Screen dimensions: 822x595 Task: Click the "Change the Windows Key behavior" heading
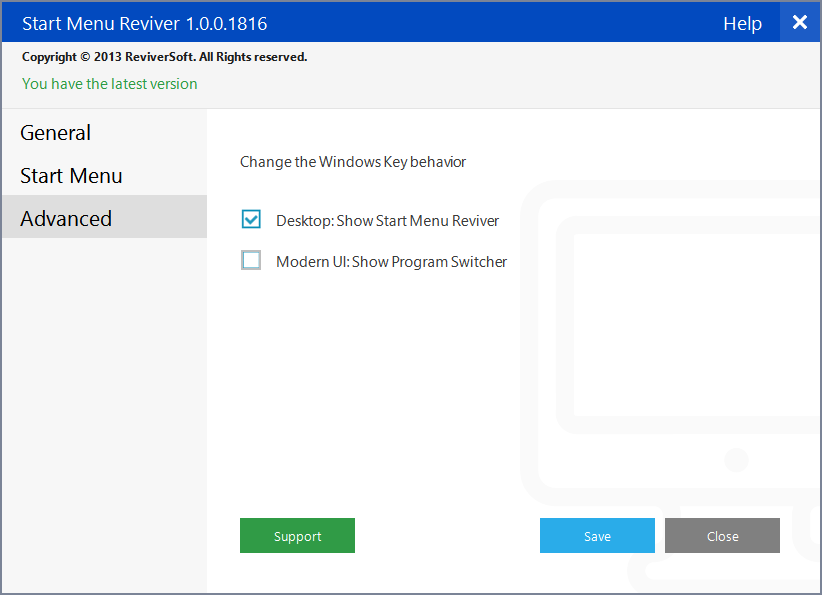pos(353,162)
